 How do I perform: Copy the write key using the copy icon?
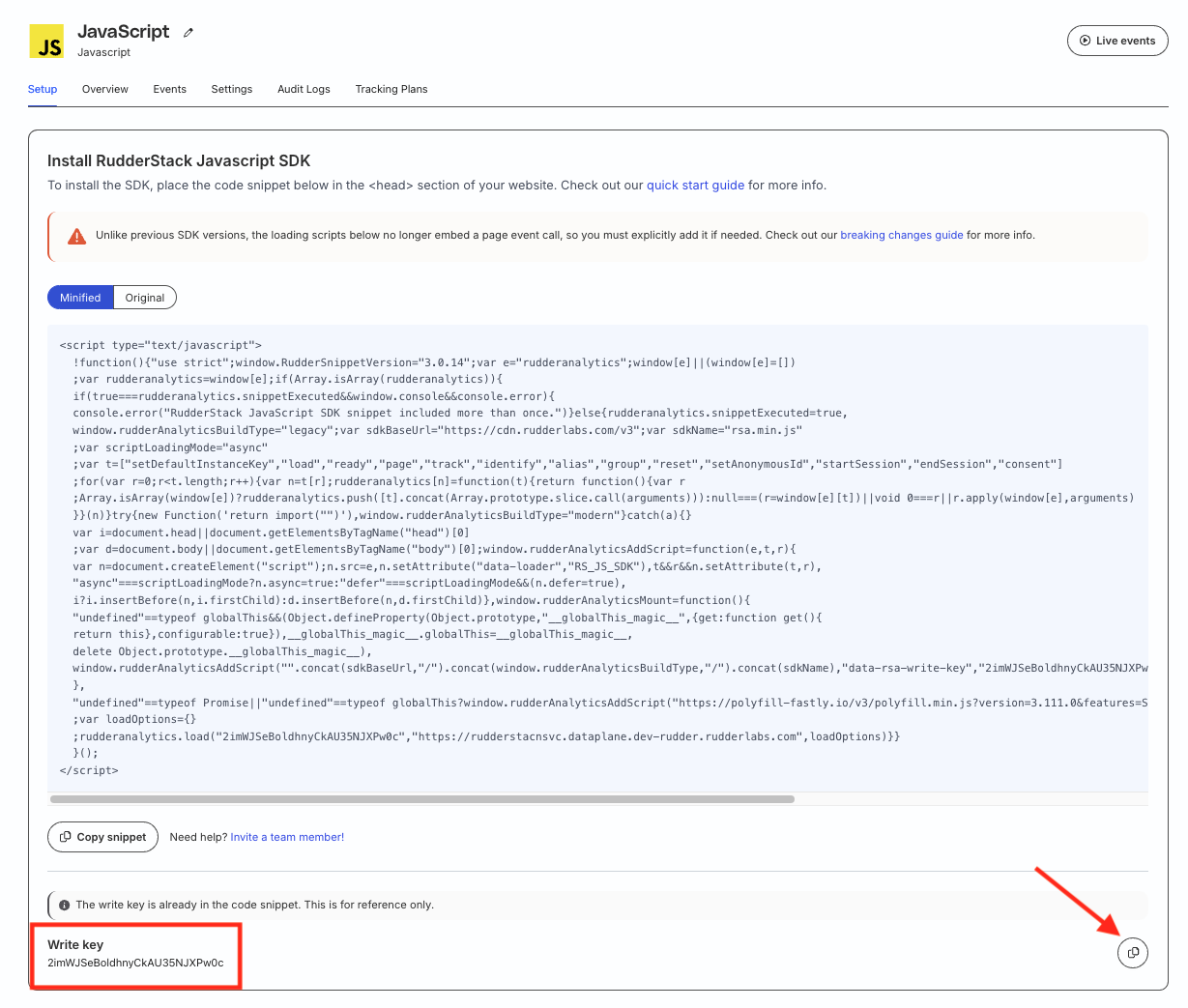coord(1133,953)
